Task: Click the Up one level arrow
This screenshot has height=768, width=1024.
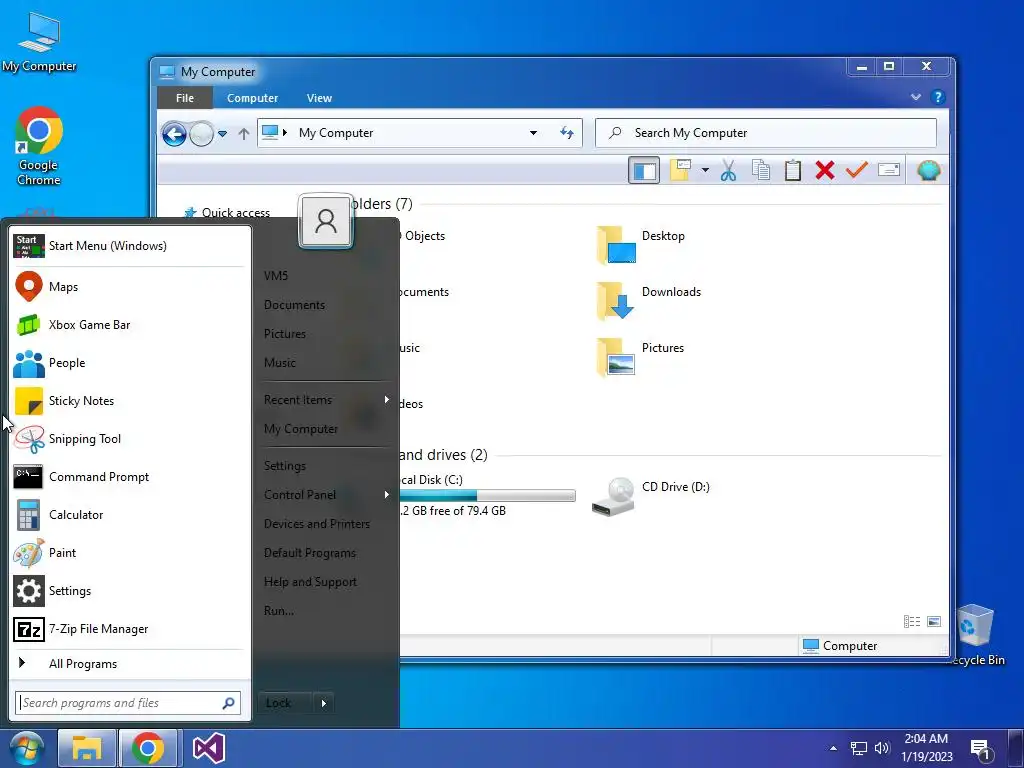Action: pos(244,134)
